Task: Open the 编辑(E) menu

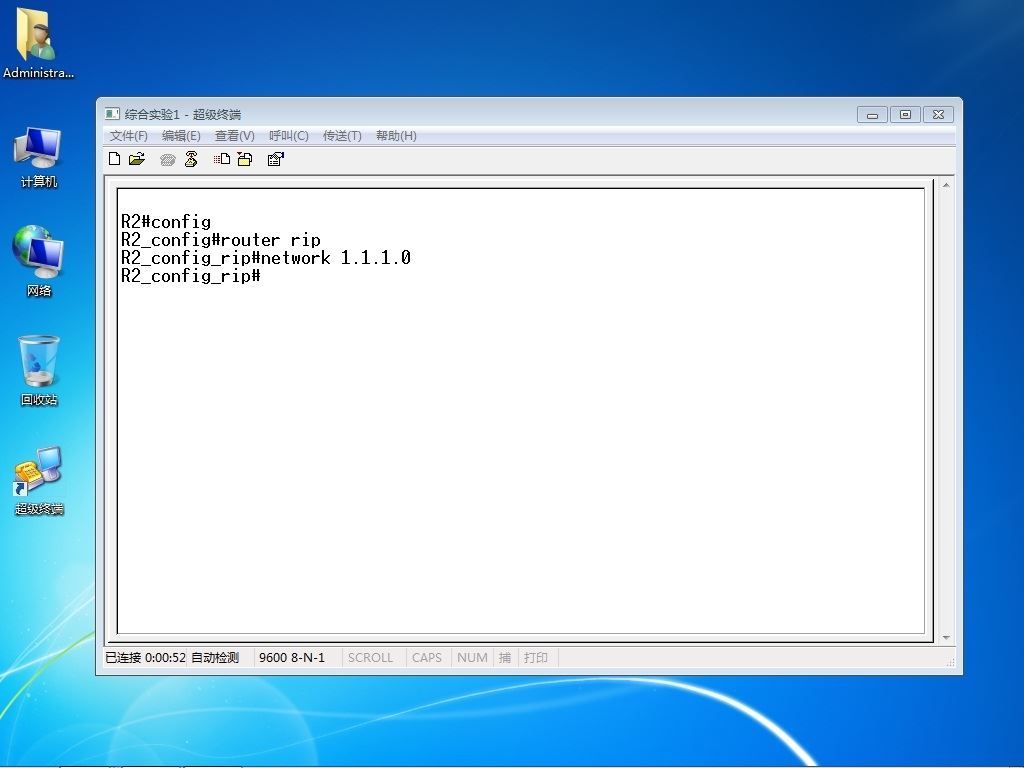Action: (x=181, y=136)
